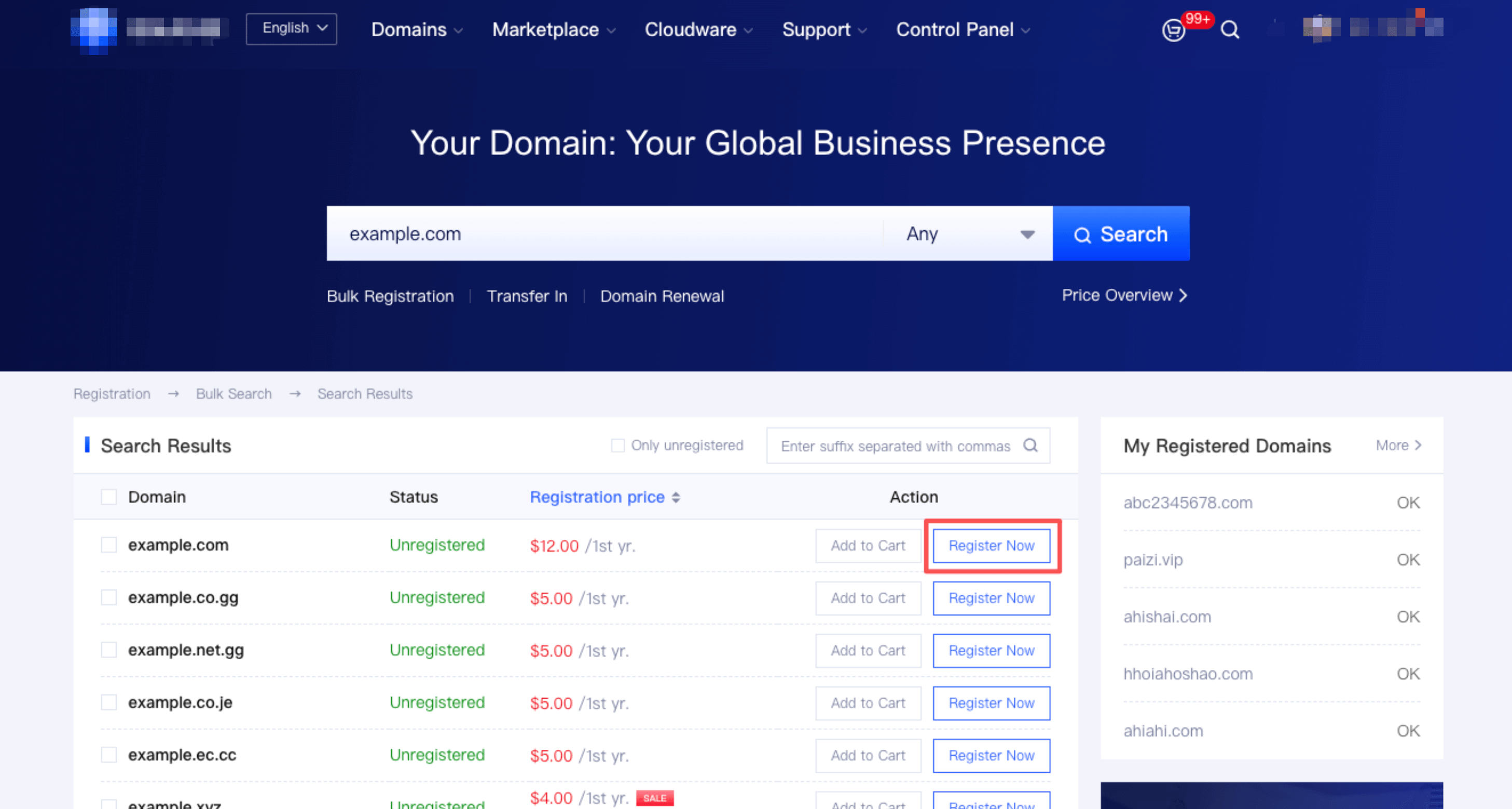1512x809 pixels.
Task: Add example.net.gg to cart
Action: pos(868,651)
